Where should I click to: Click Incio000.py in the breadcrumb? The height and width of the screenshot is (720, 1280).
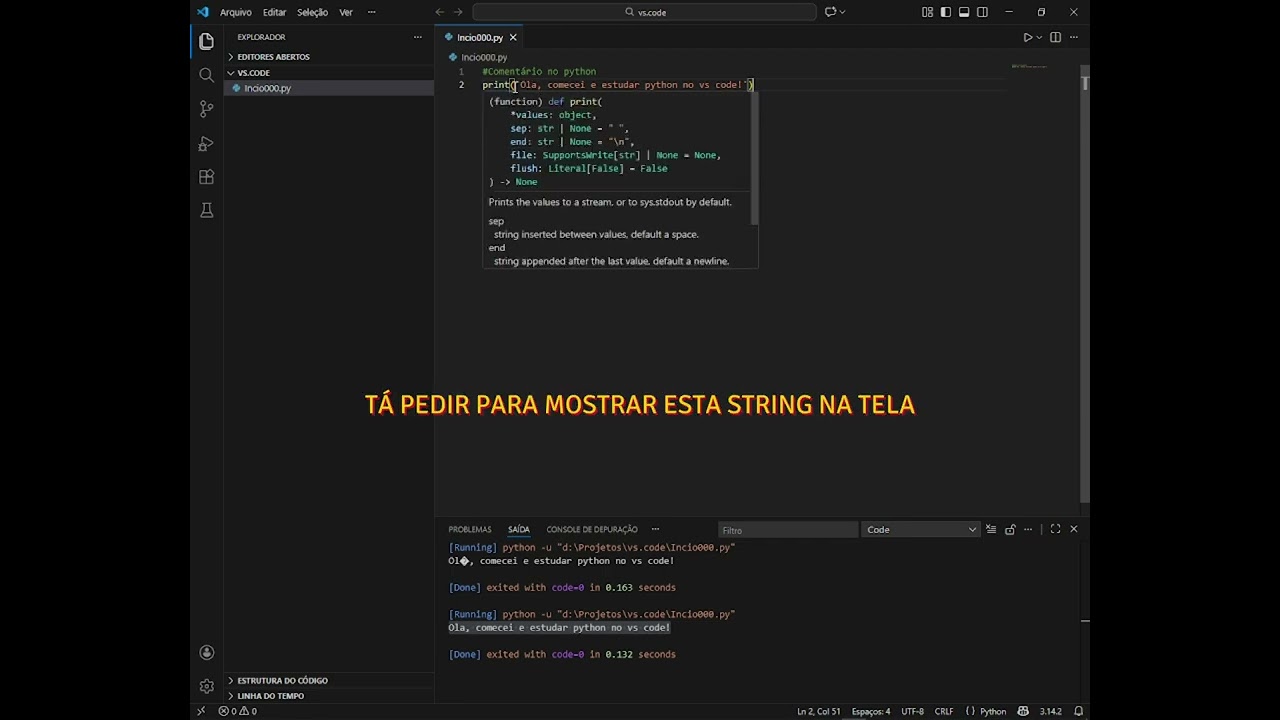click(x=484, y=57)
